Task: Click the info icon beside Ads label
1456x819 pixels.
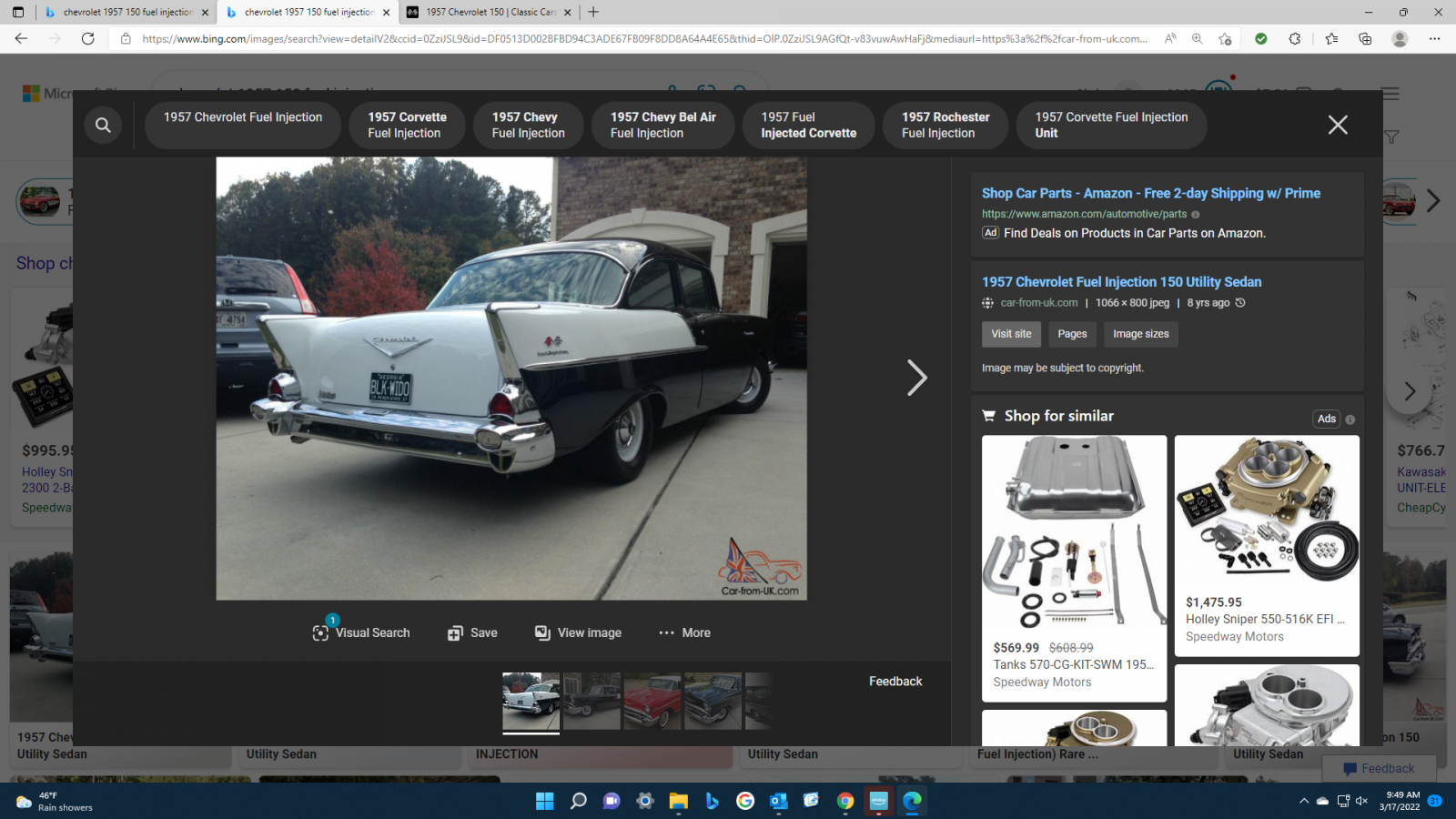Action: coord(1350,420)
